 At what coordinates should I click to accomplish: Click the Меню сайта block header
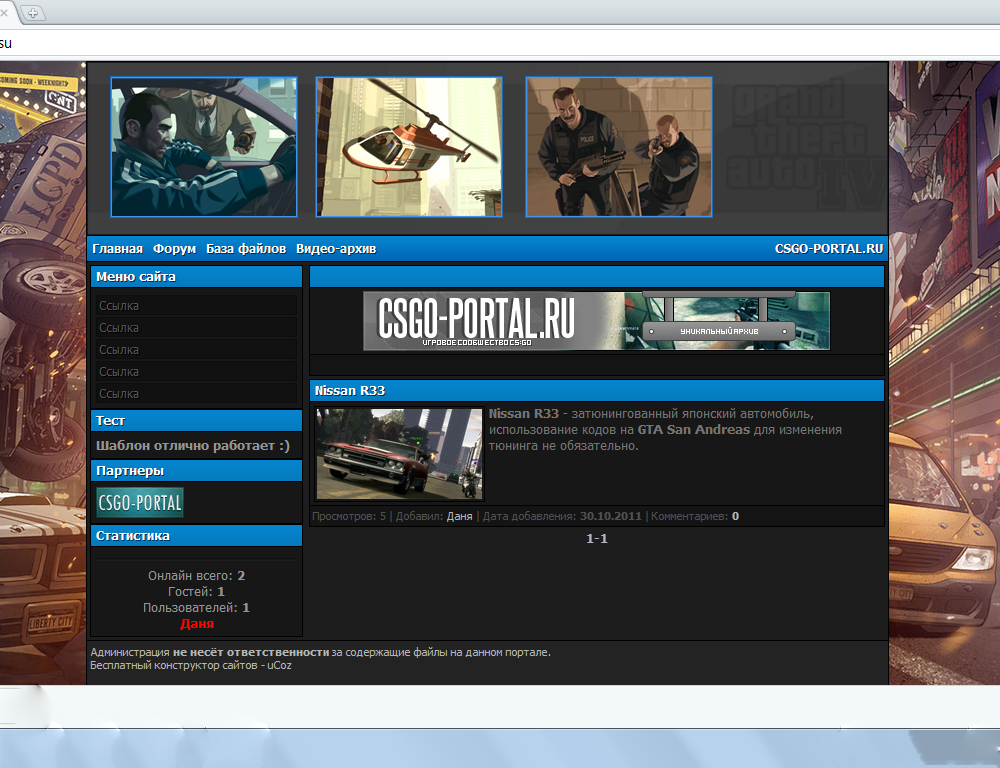(x=196, y=277)
